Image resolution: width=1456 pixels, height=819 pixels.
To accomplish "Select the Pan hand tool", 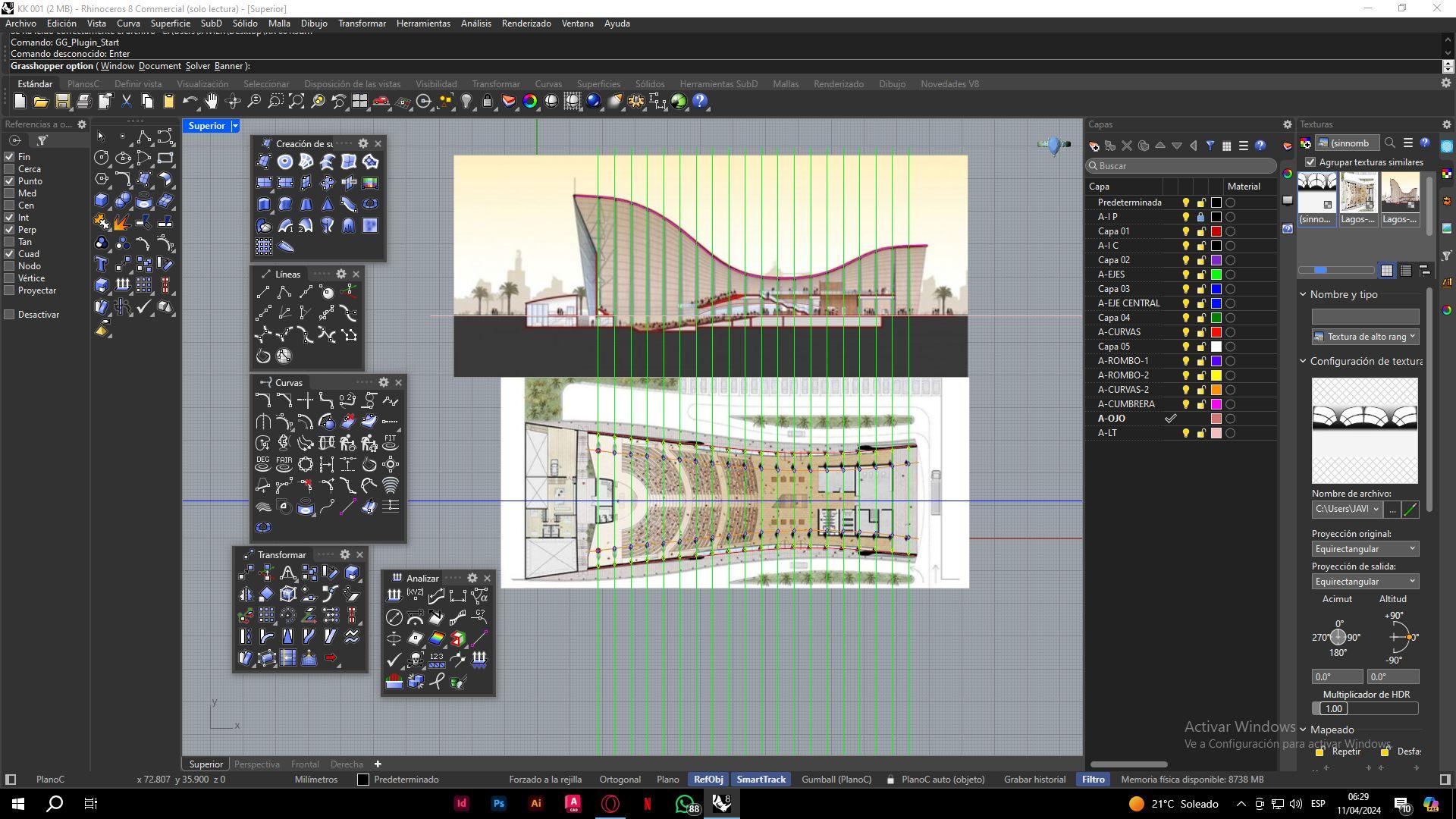I will (212, 101).
